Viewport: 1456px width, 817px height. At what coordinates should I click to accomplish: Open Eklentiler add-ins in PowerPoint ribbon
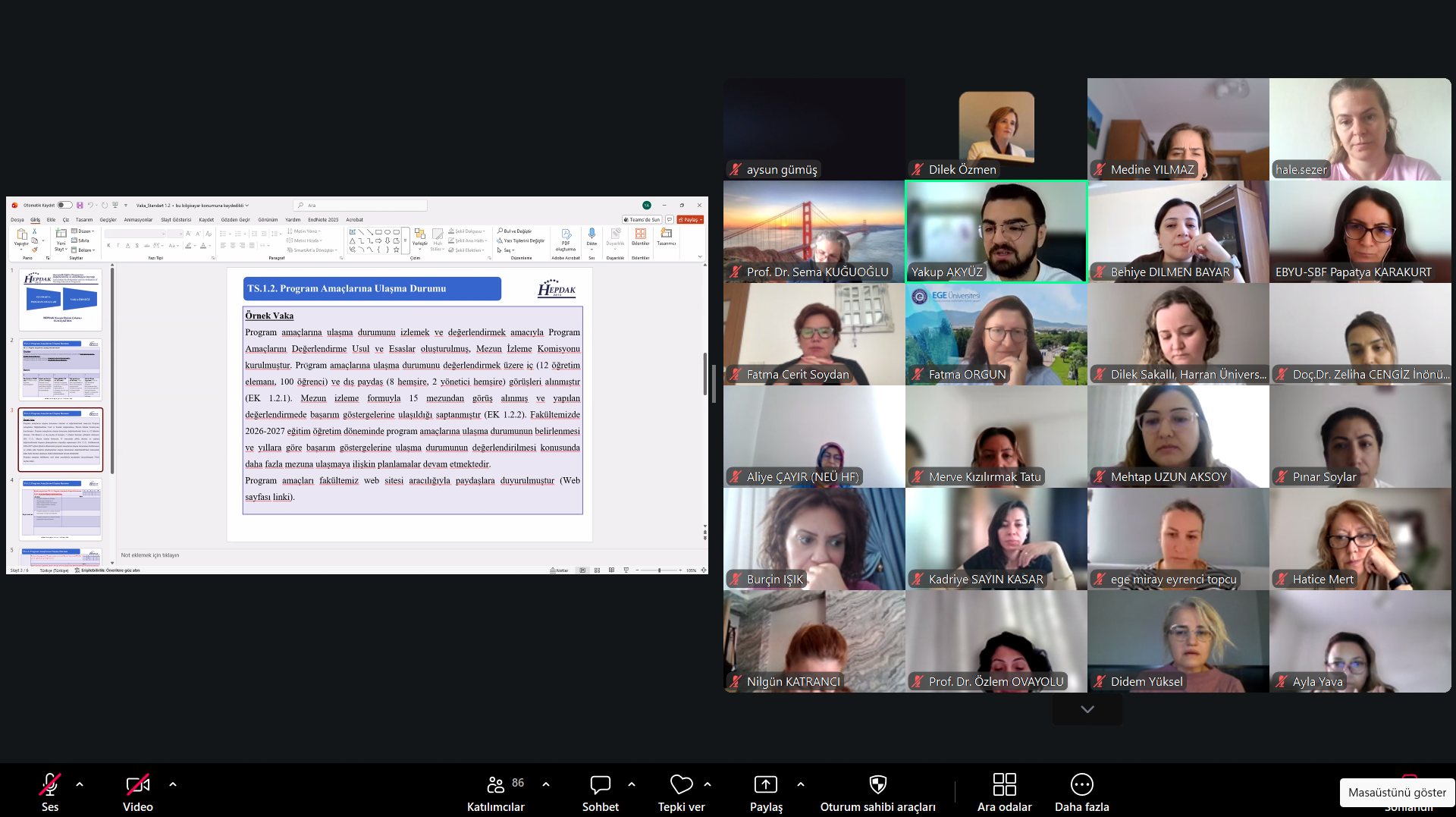point(641,237)
